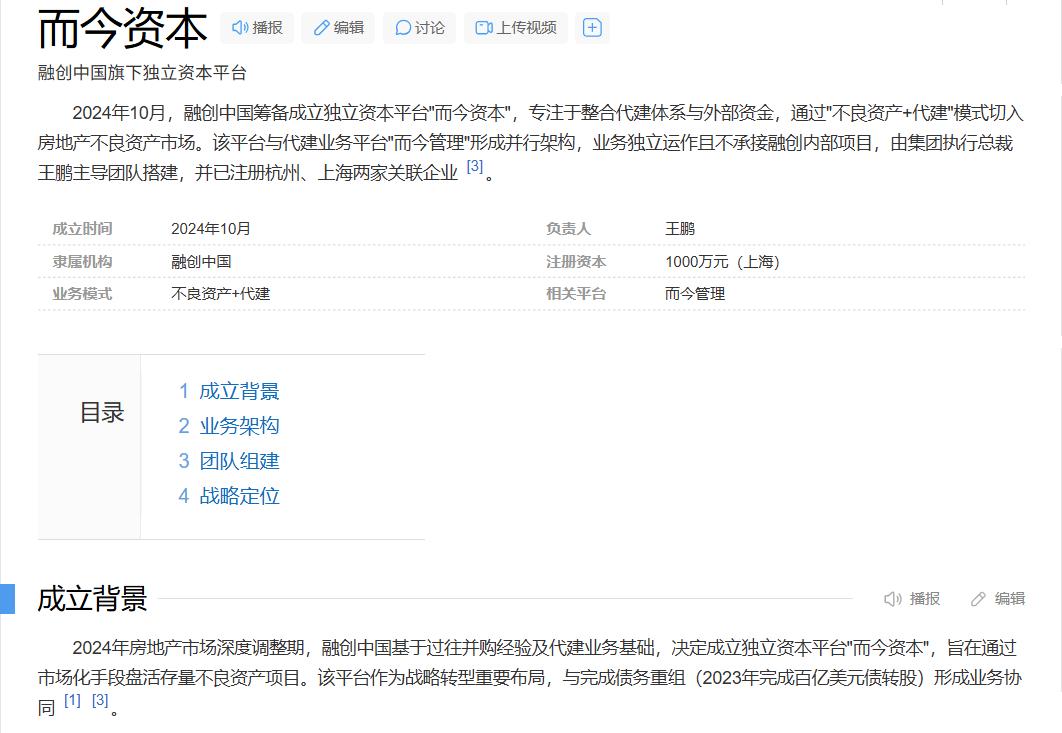Click the label 业务模式
The height and width of the screenshot is (733, 1062).
coord(82,294)
